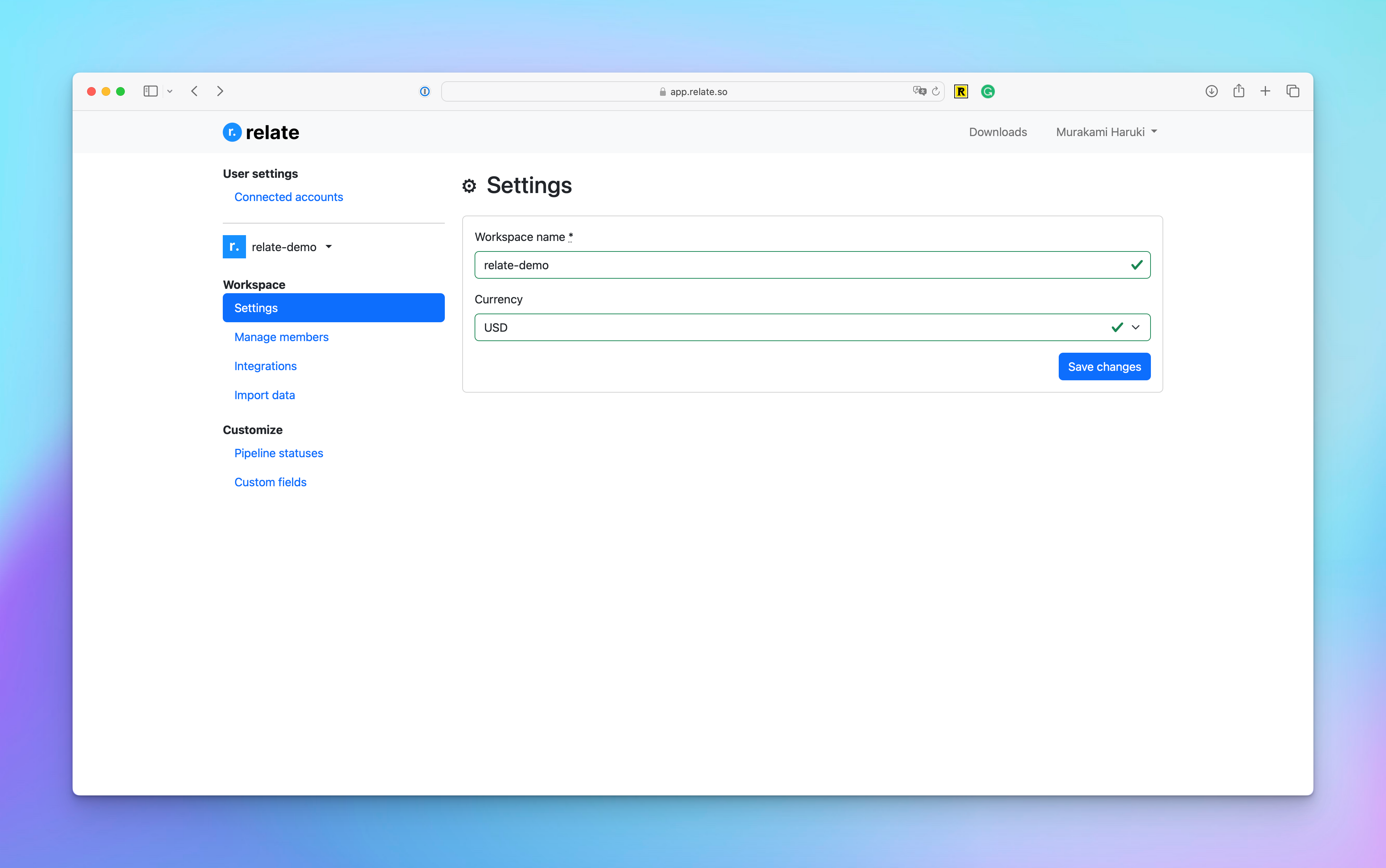Open Connected accounts link
Screen dimensions: 1386x868
(288, 197)
